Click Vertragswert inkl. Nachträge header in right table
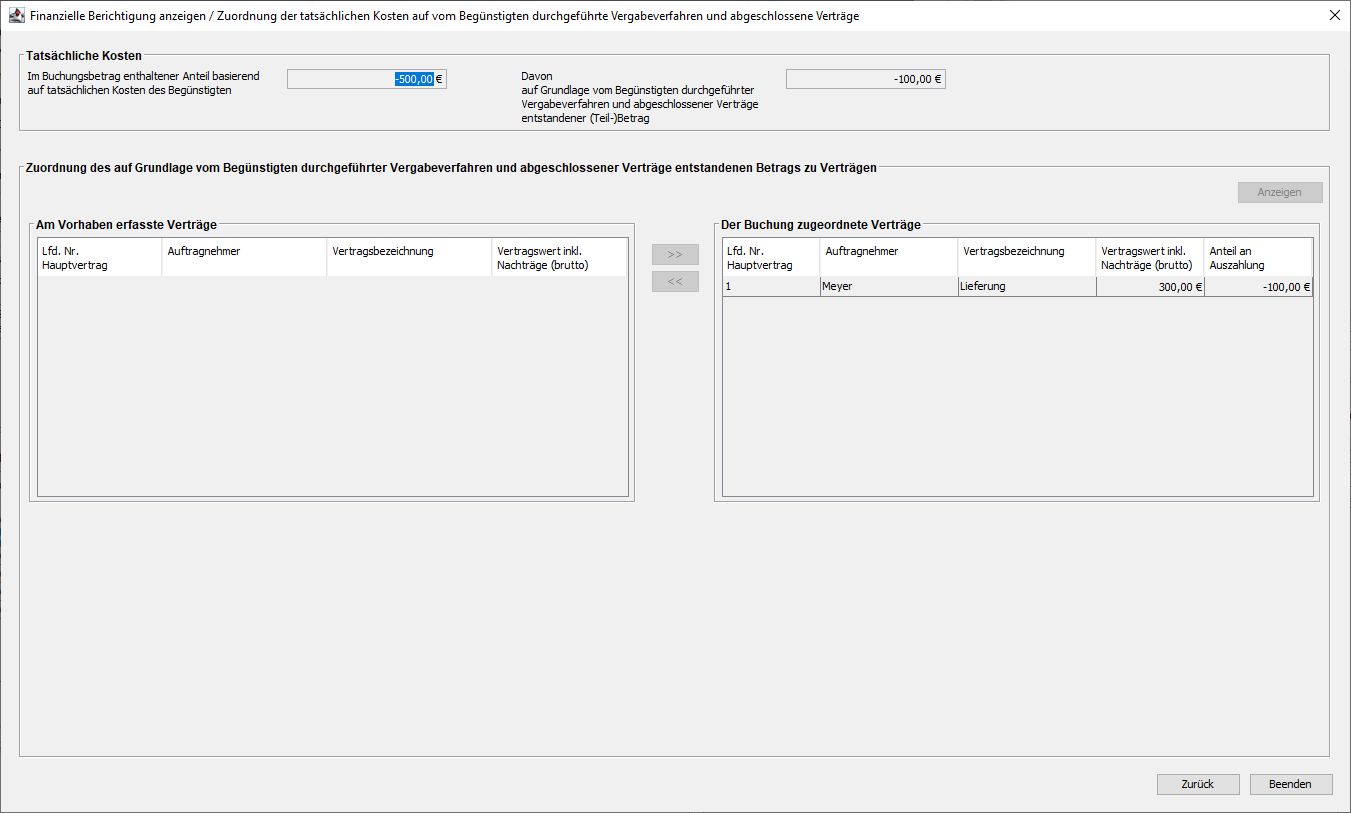 point(1150,258)
